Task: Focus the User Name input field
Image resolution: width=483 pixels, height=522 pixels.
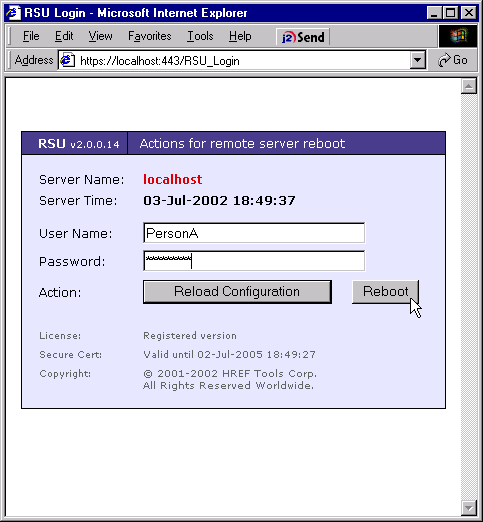Action: point(254,233)
